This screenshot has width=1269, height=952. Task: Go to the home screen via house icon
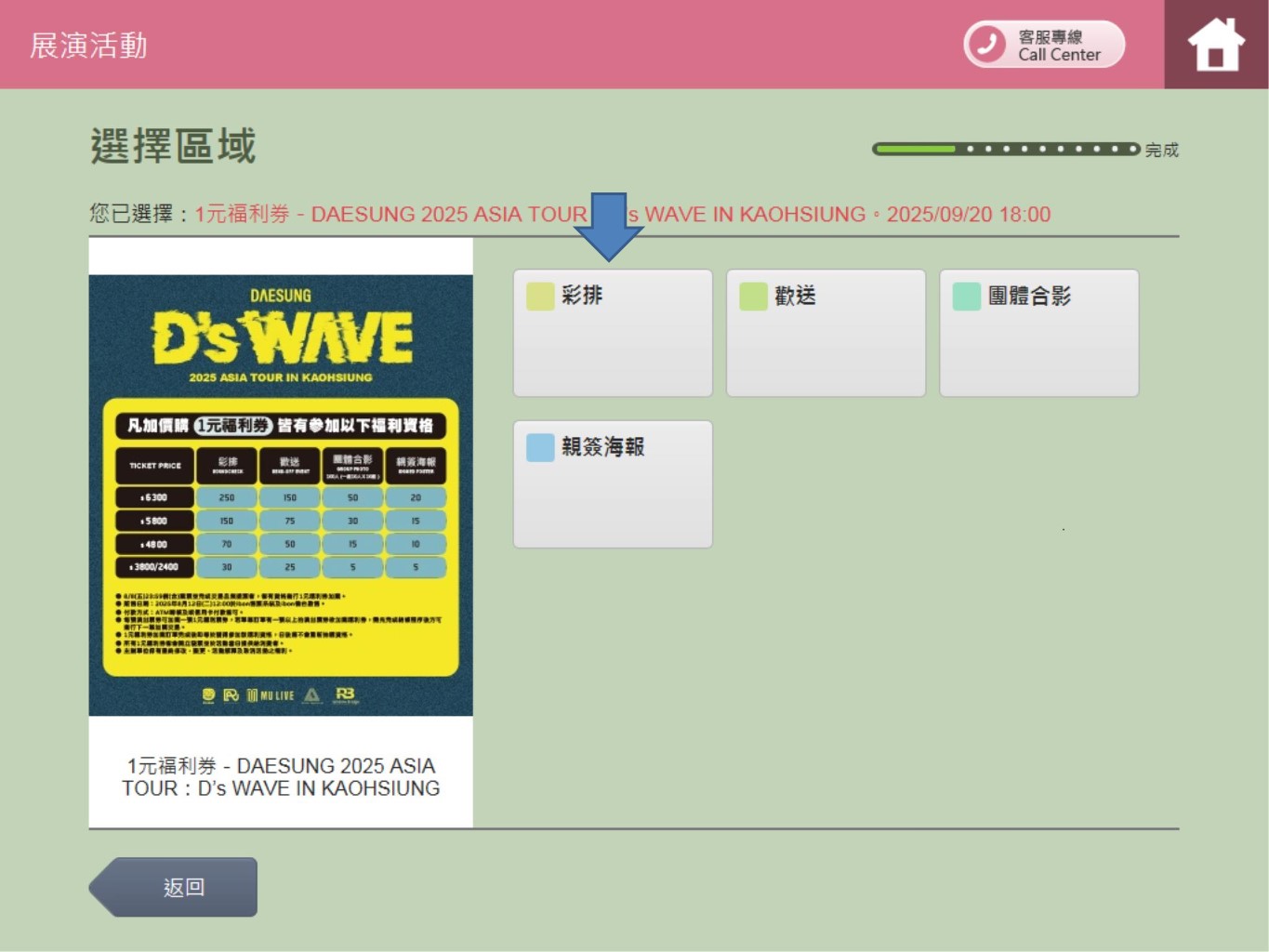click(1215, 45)
